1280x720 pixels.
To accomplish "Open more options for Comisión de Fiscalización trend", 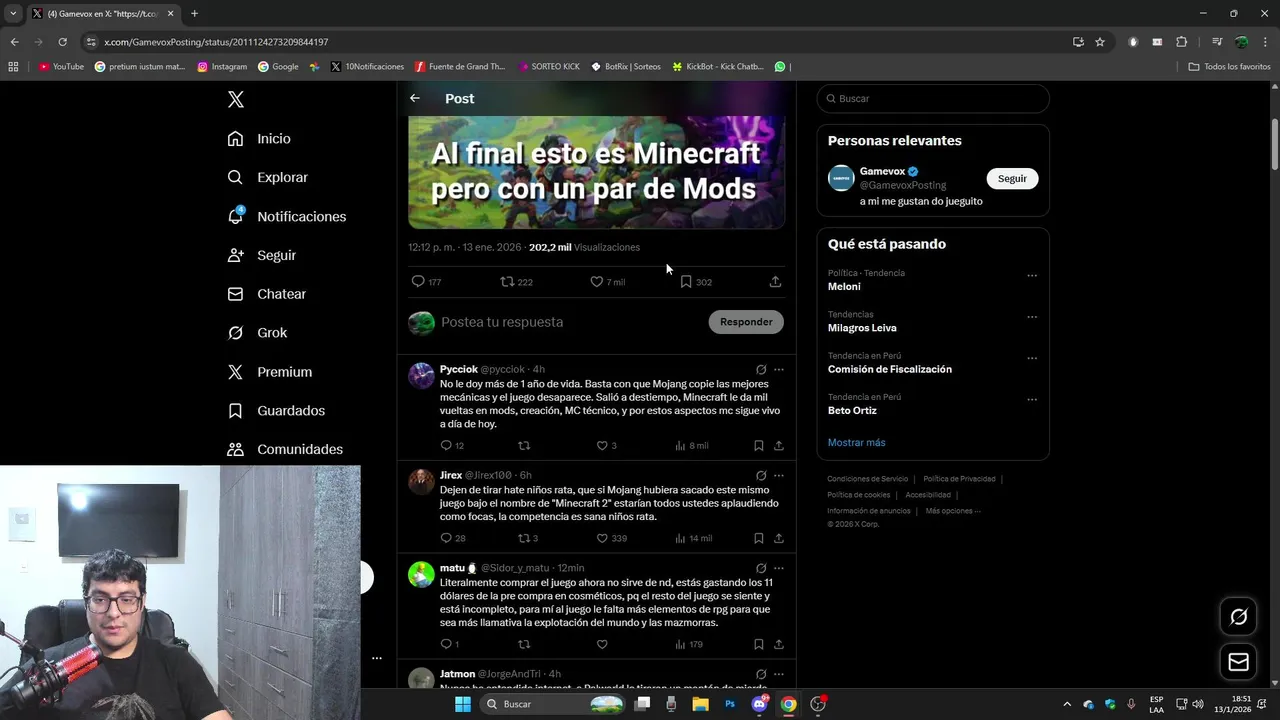I will point(1032,358).
